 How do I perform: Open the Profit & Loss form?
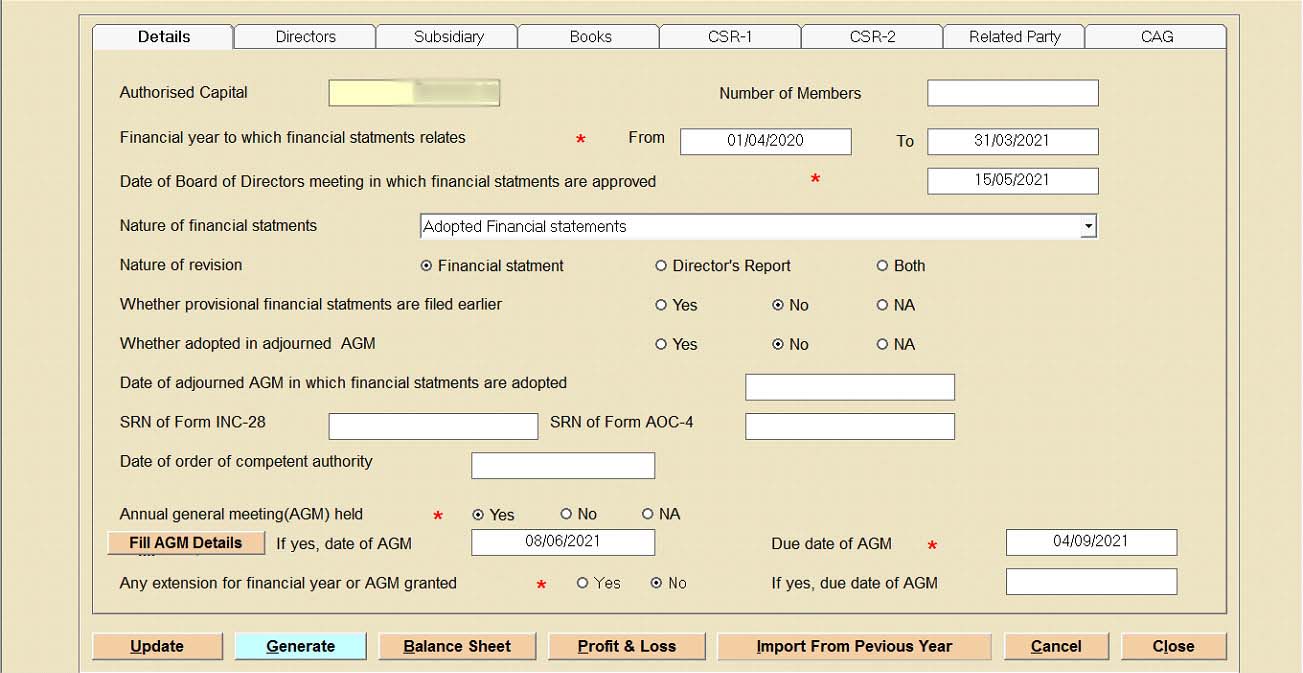(627, 646)
